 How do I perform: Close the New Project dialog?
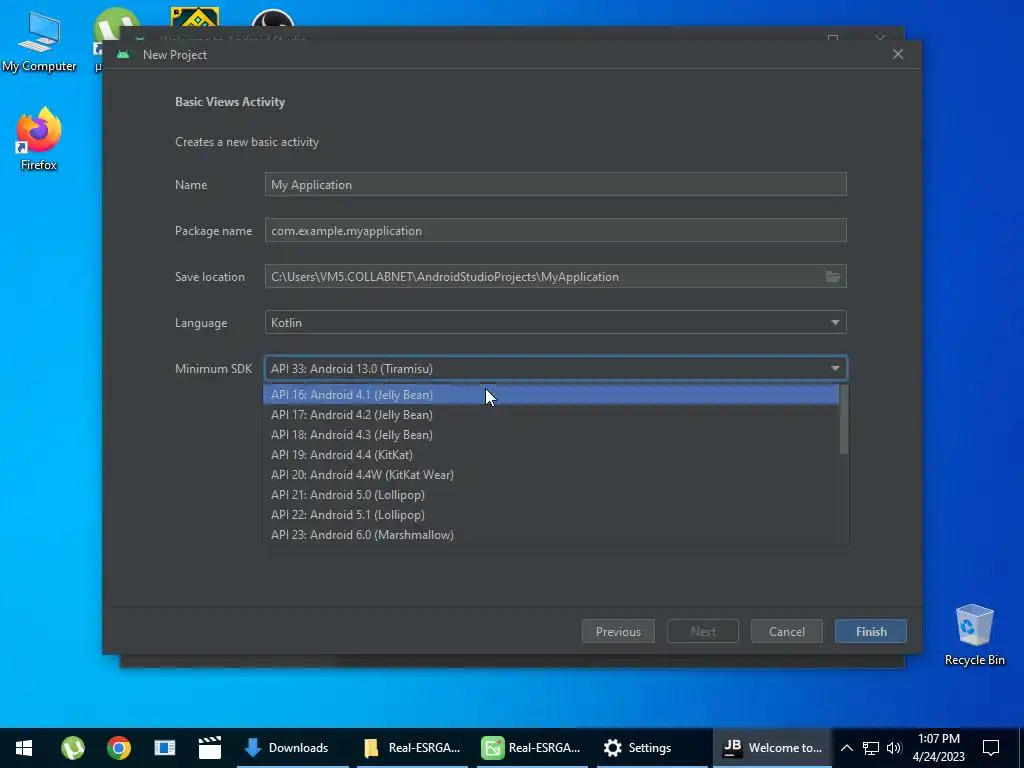pyautogui.click(x=898, y=54)
